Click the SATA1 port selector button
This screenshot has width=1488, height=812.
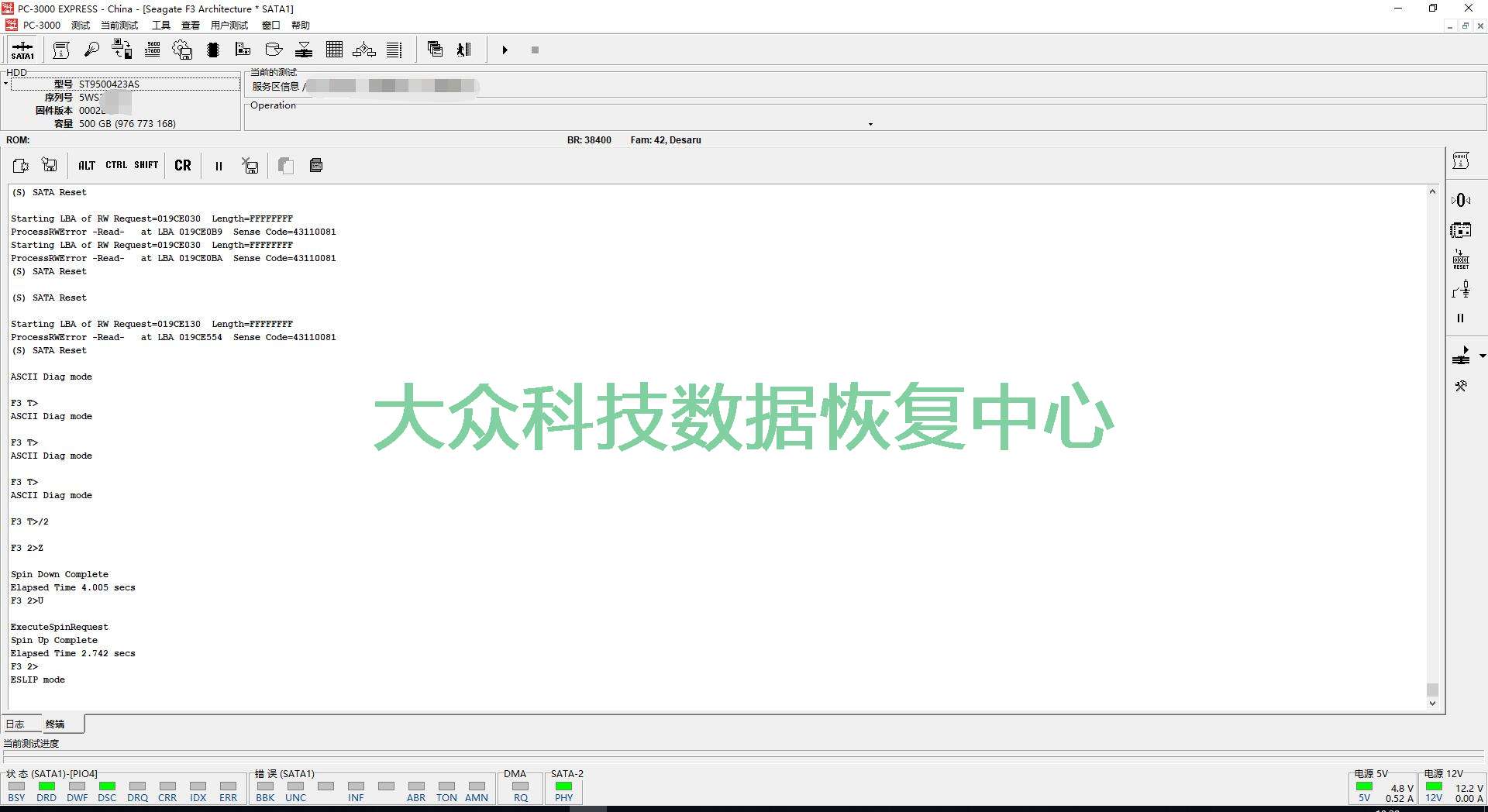(22, 50)
